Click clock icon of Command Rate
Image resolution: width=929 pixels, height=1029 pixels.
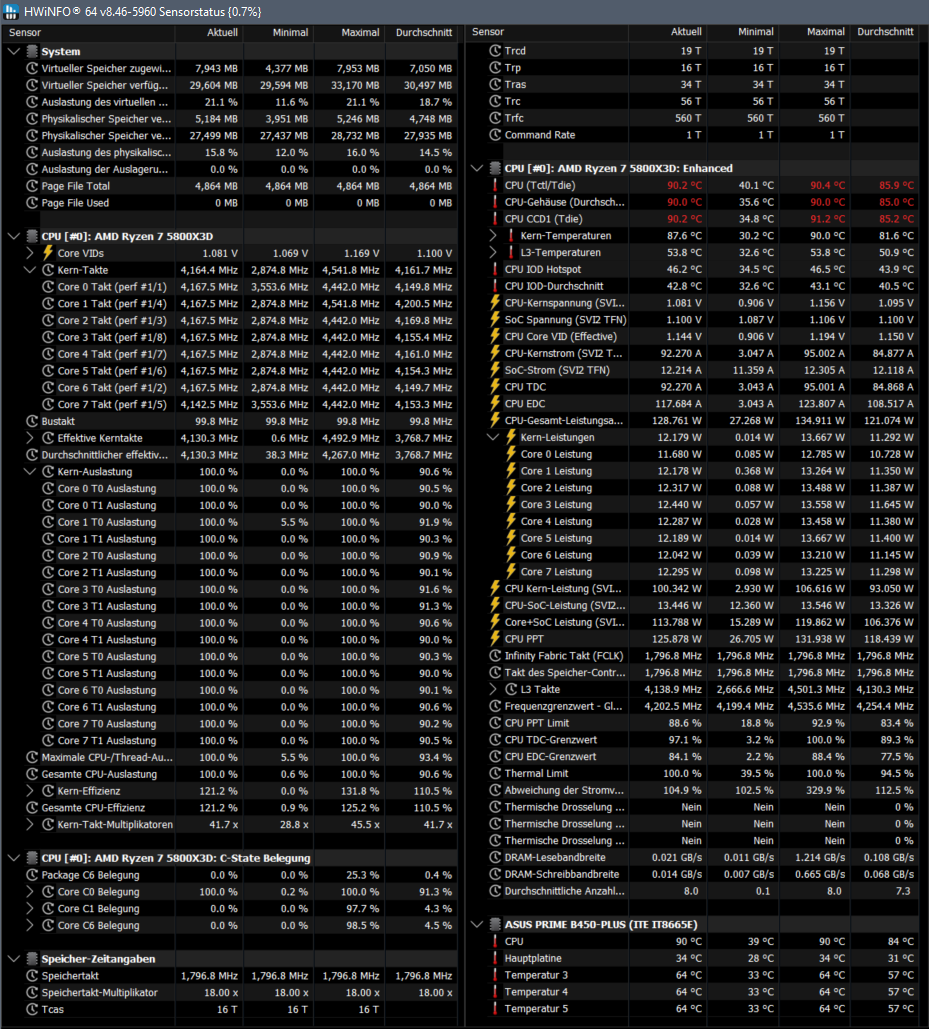click(495, 135)
